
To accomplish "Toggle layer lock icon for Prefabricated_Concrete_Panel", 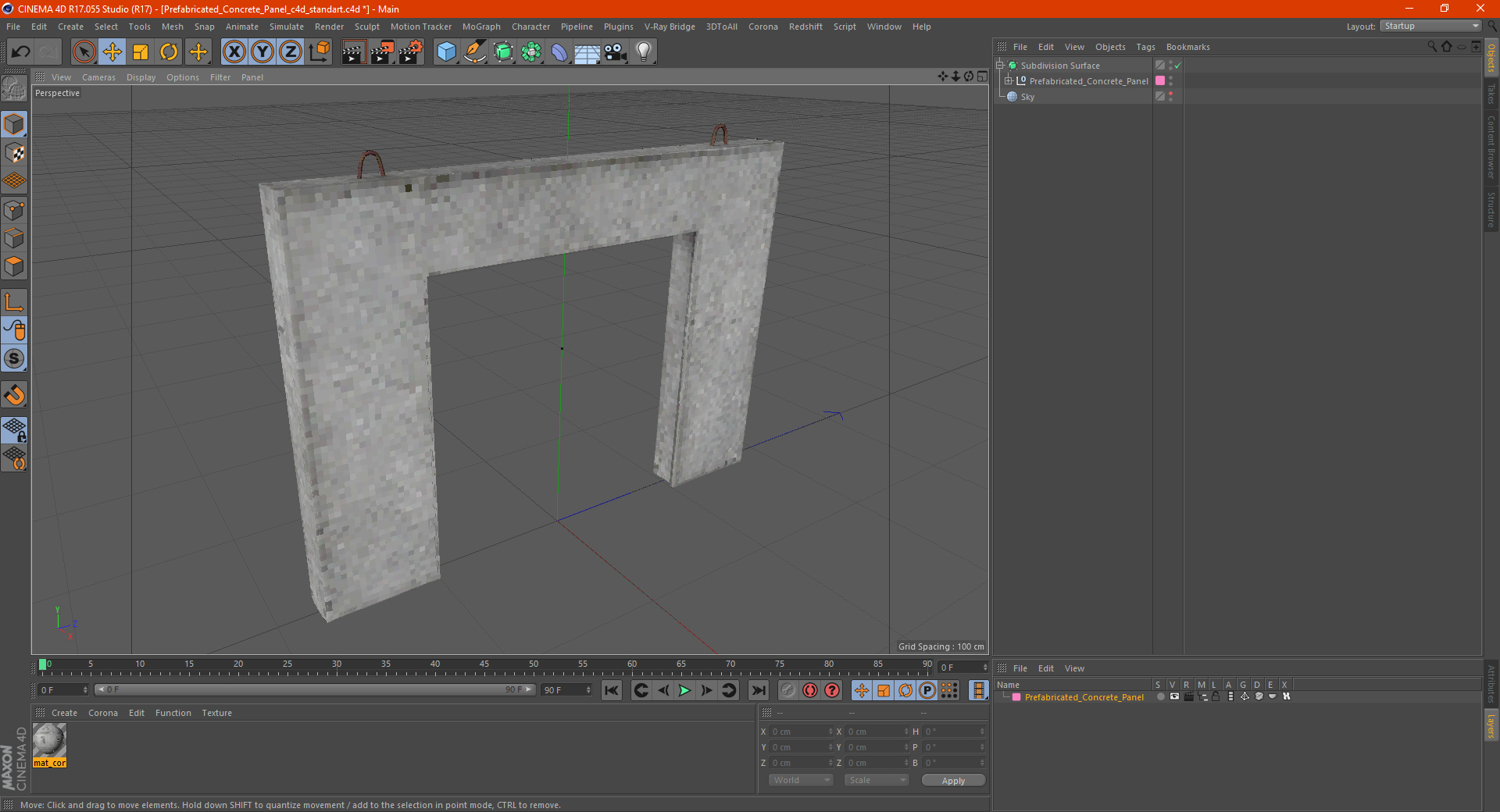I will (x=1216, y=696).
